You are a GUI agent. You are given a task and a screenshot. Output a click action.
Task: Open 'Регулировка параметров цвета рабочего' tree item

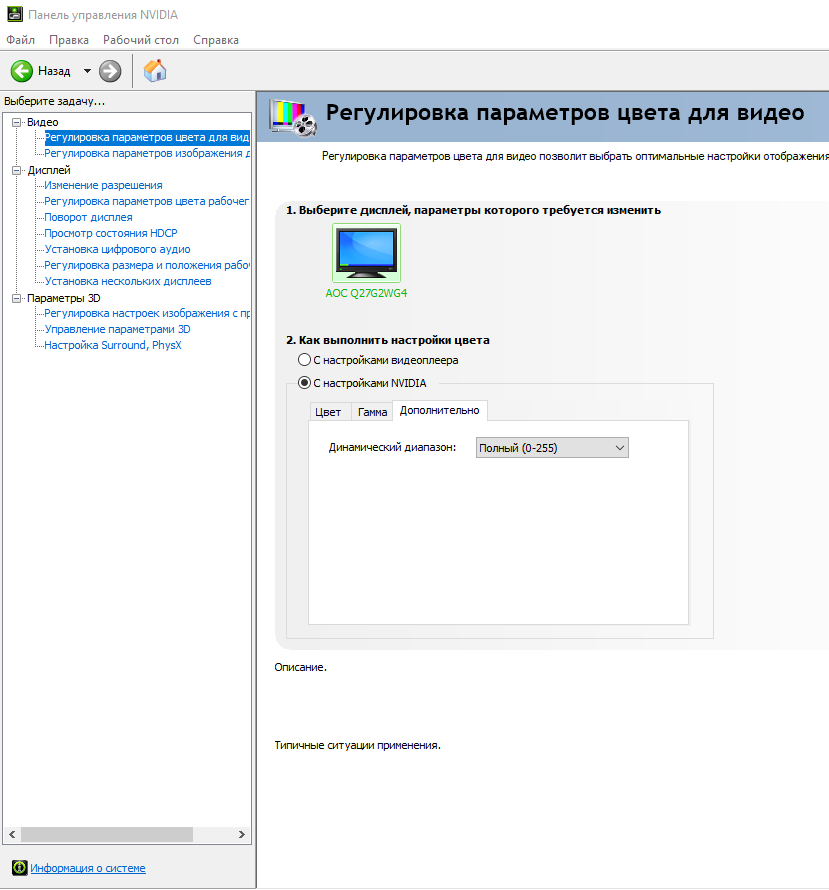tap(146, 201)
